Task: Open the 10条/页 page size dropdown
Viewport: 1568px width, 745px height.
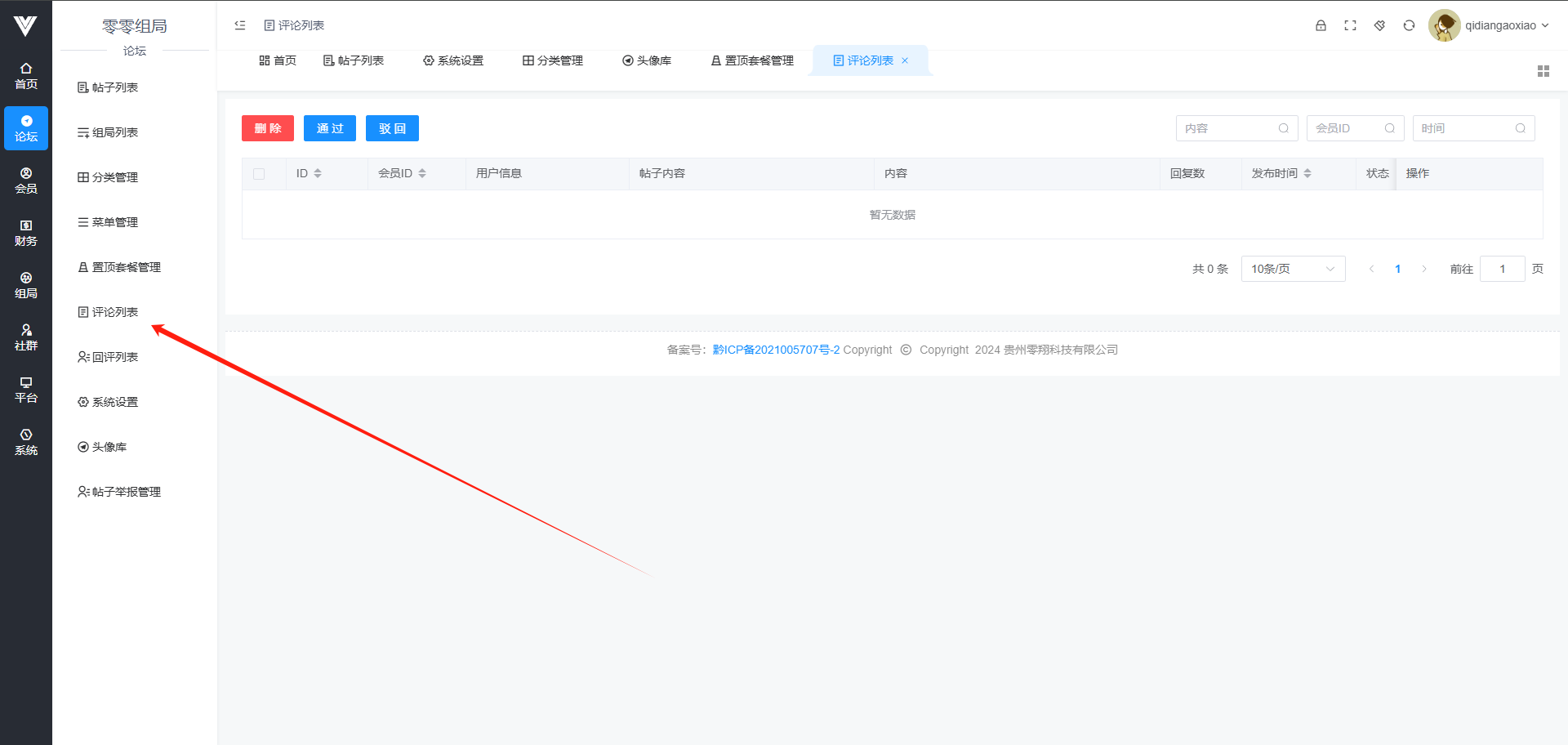Action: pos(1293,269)
